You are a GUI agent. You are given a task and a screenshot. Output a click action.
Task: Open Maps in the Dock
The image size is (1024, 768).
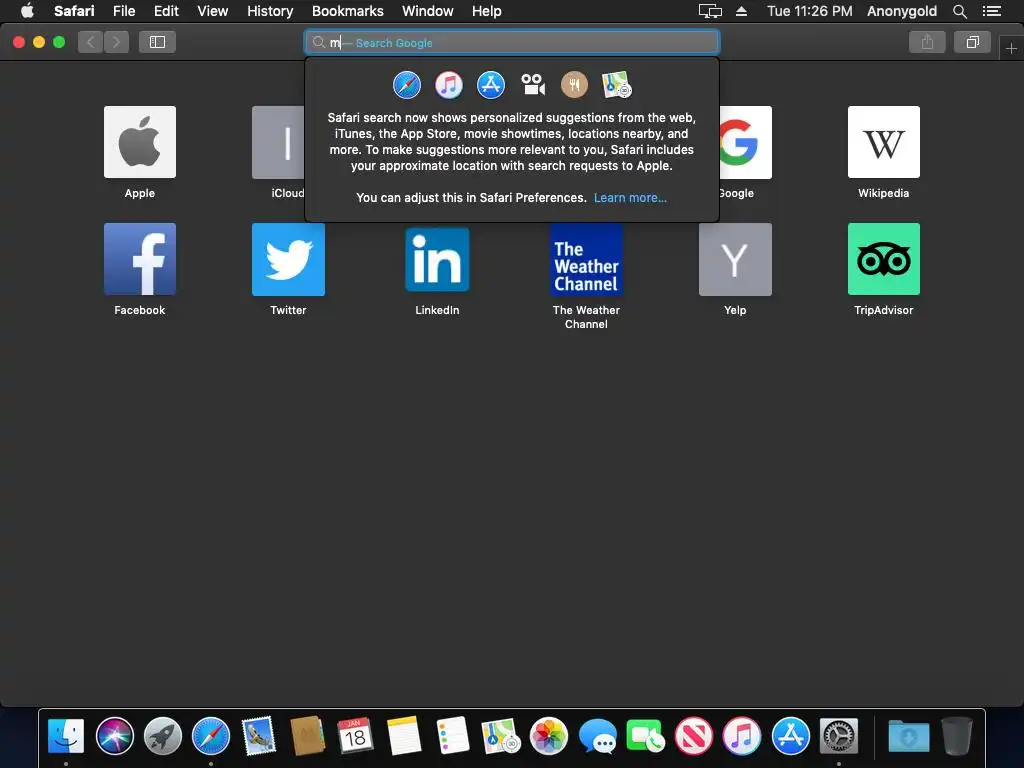tap(500, 736)
